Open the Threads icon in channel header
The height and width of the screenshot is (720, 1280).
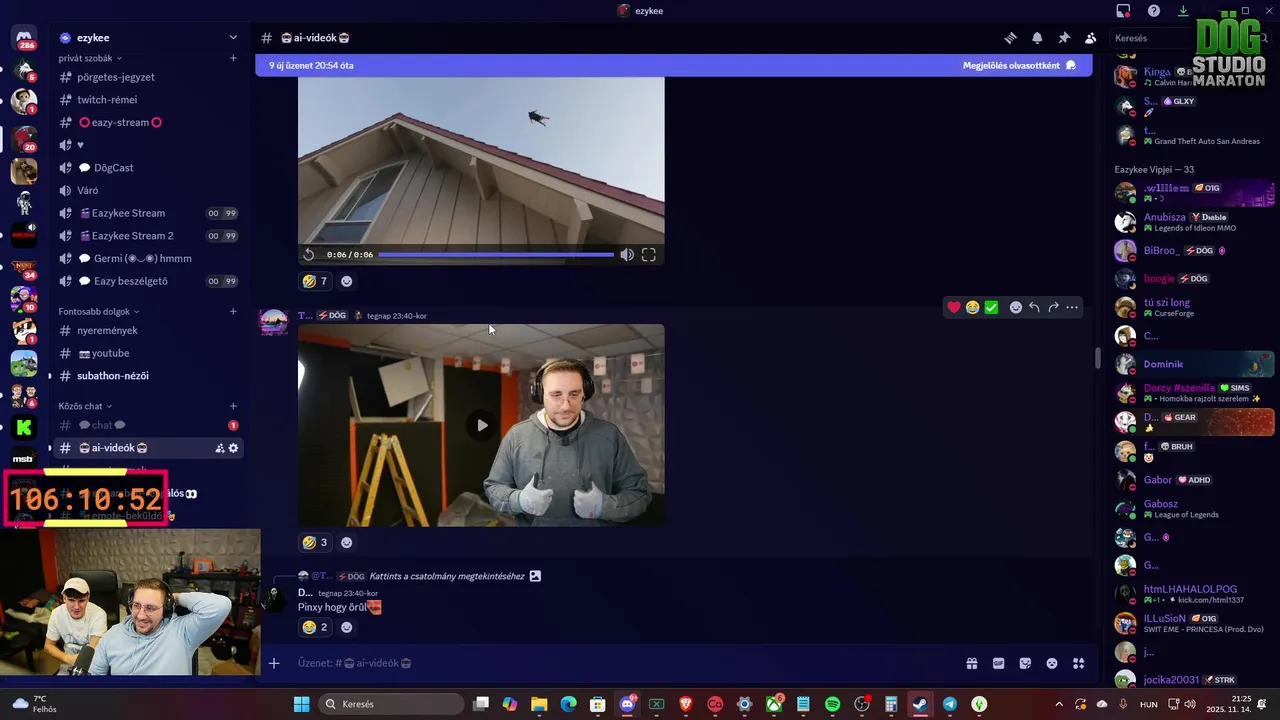click(1010, 38)
